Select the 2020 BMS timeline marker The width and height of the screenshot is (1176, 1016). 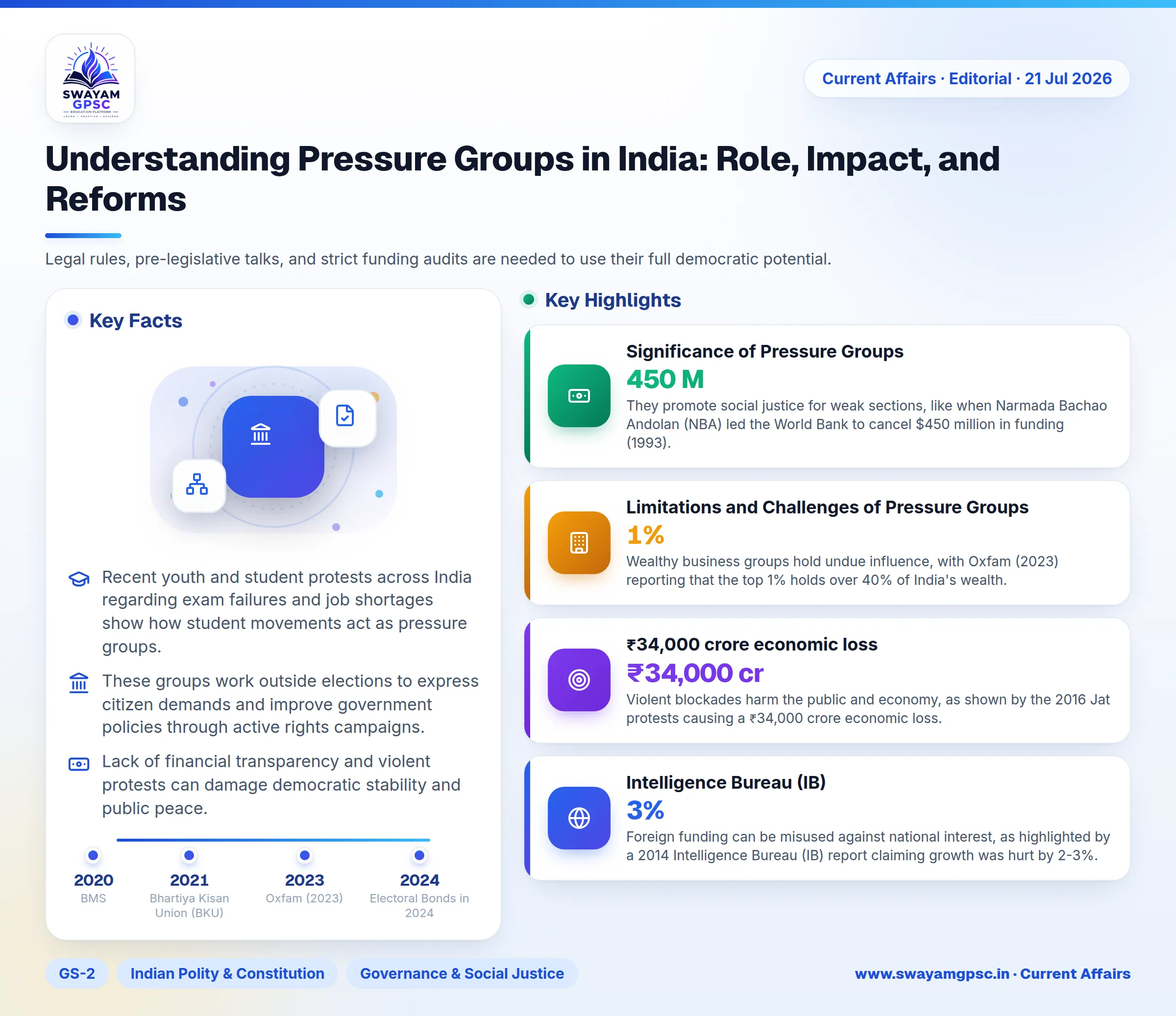tap(93, 855)
